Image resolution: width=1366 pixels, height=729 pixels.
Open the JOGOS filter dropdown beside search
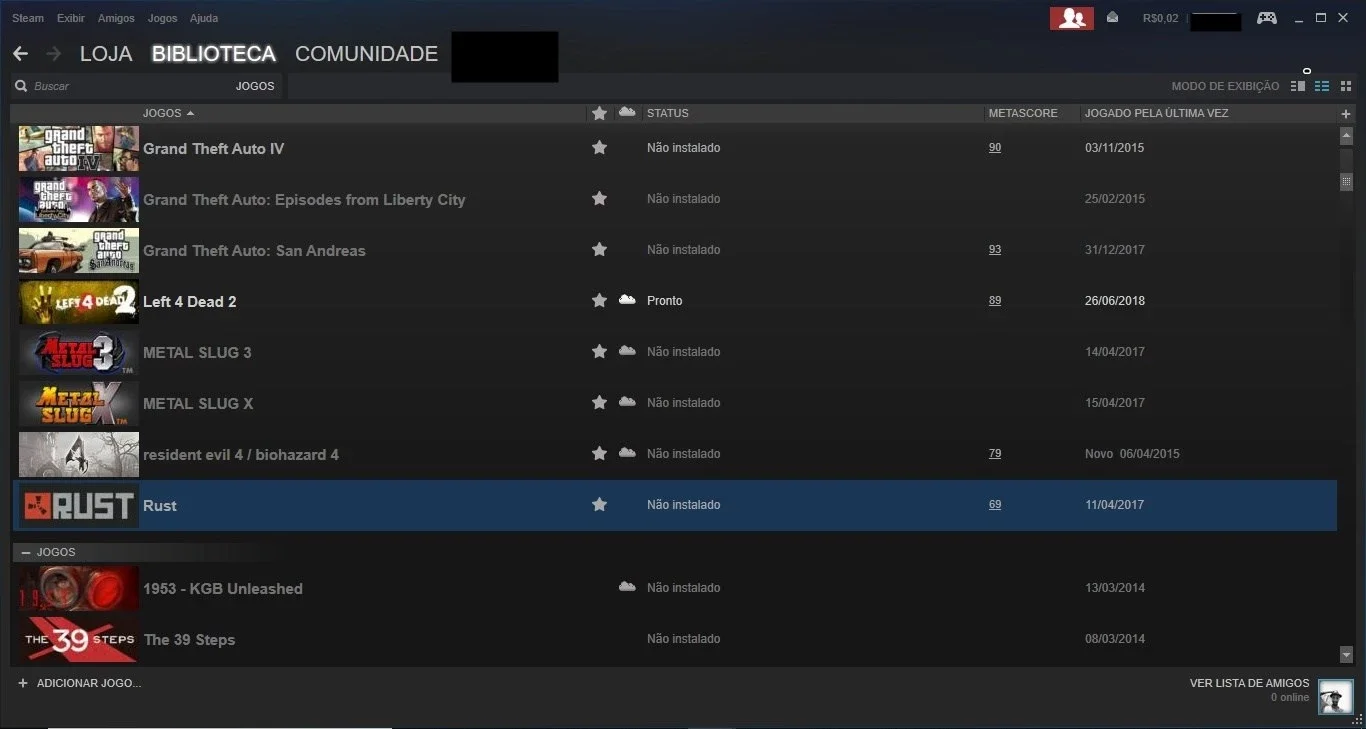pyautogui.click(x=255, y=86)
